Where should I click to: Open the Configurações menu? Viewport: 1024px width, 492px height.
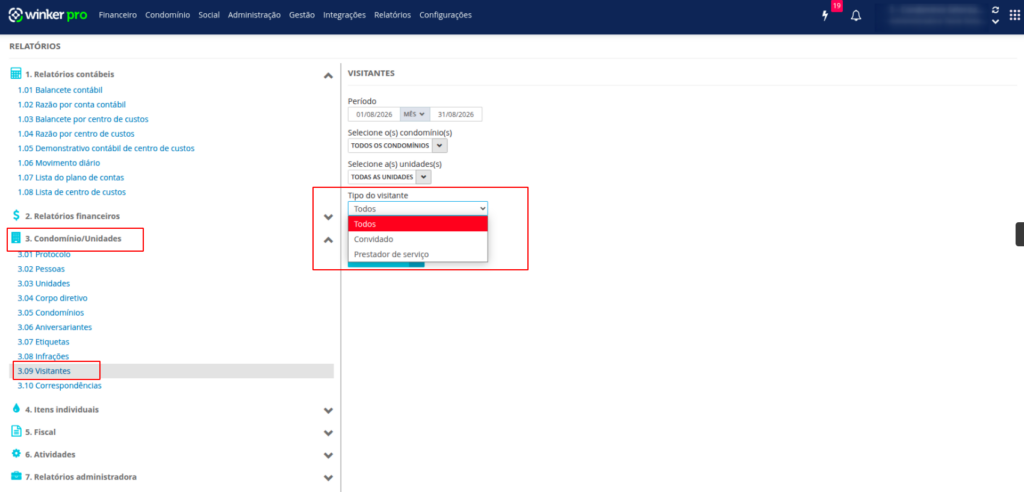tap(445, 15)
